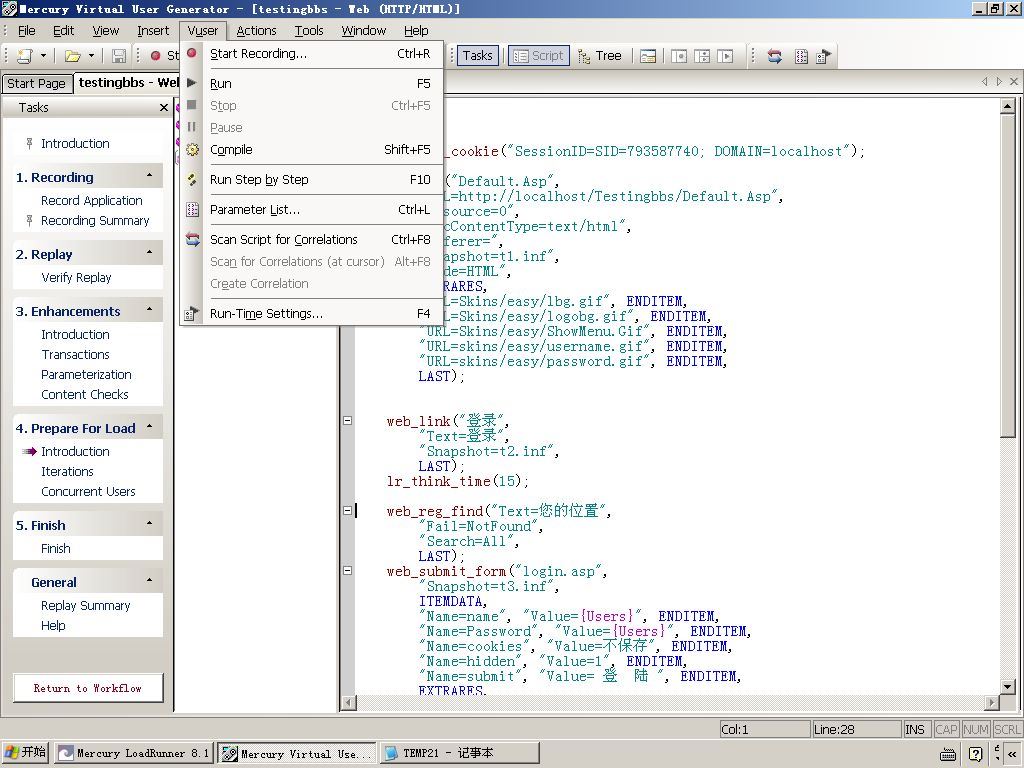Toggle the Tasks pane toolbar button

tap(477, 56)
